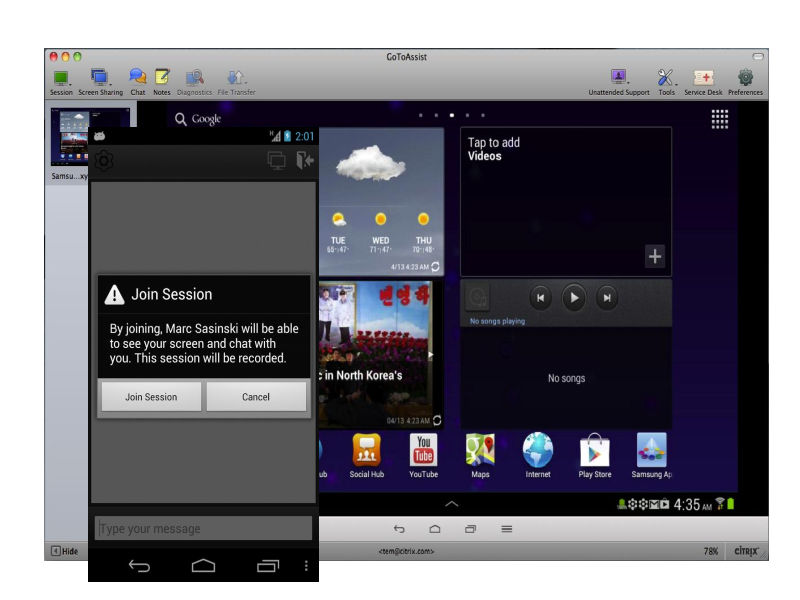Click Cancel in Join Session dialog

[x=256, y=396]
